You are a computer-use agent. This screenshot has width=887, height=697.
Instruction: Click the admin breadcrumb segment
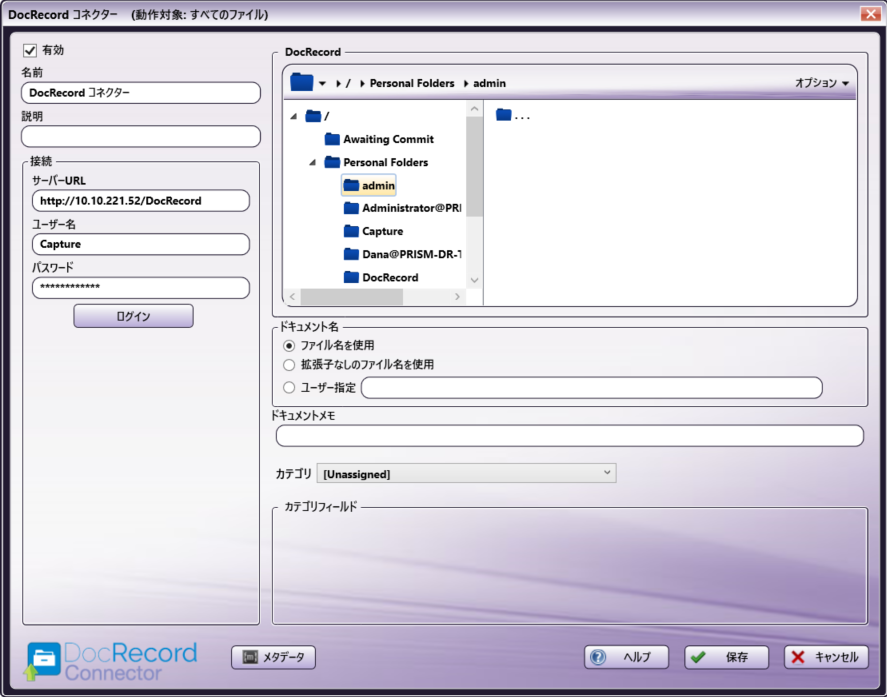[489, 83]
